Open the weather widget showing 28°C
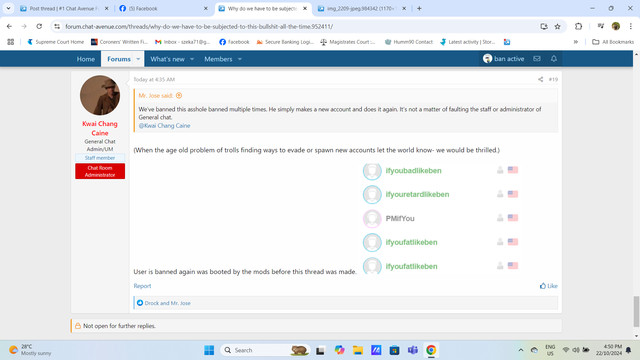 point(30,350)
